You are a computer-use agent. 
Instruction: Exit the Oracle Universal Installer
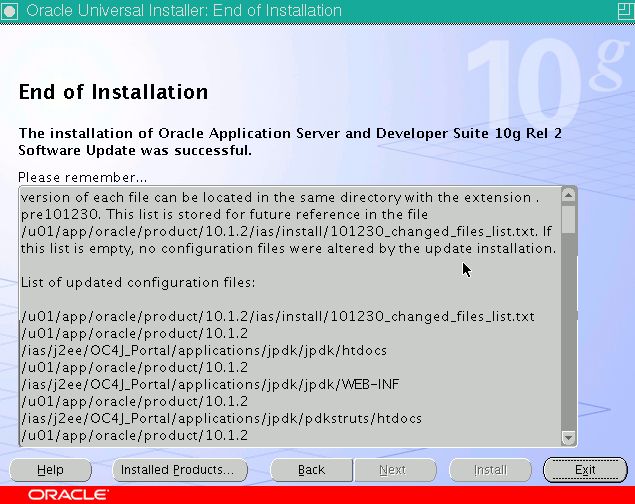click(x=585, y=470)
